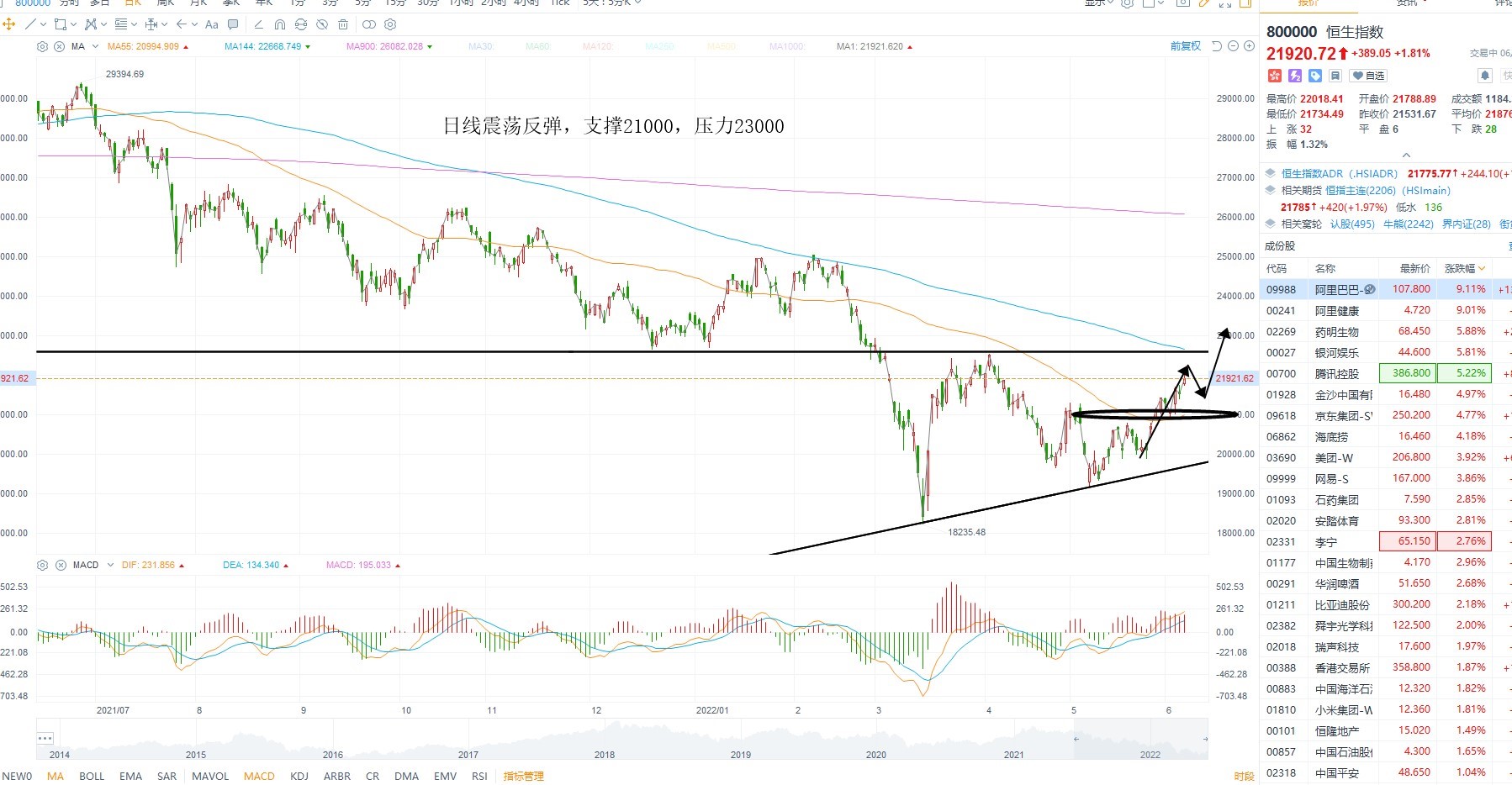This screenshot has width=1512, height=785.
Task: Open 涨跌幅 column sort dropdown
Action: point(1481,268)
